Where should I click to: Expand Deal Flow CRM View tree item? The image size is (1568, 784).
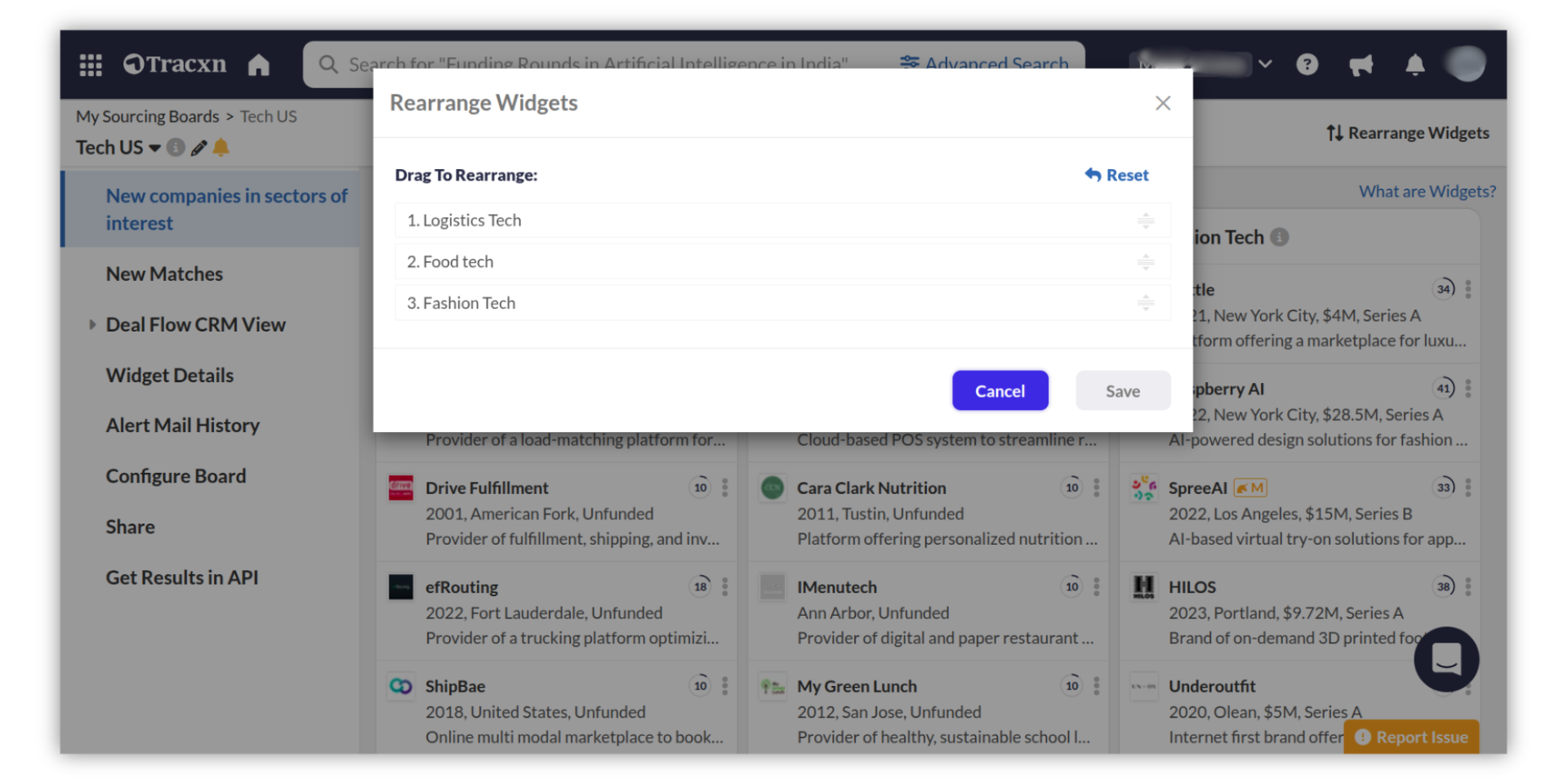coord(92,324)
